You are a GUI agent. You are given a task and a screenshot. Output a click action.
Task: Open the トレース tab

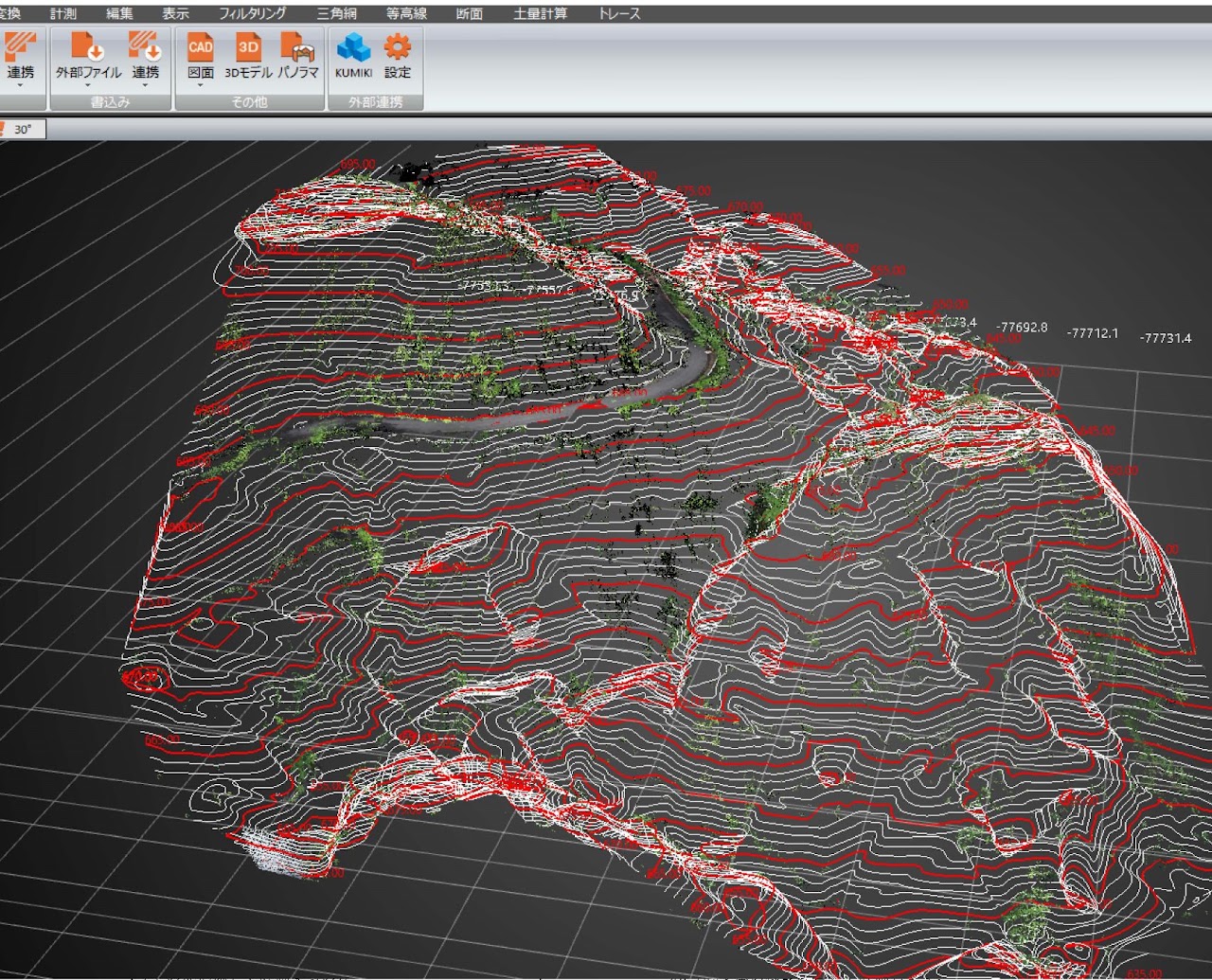619,13
